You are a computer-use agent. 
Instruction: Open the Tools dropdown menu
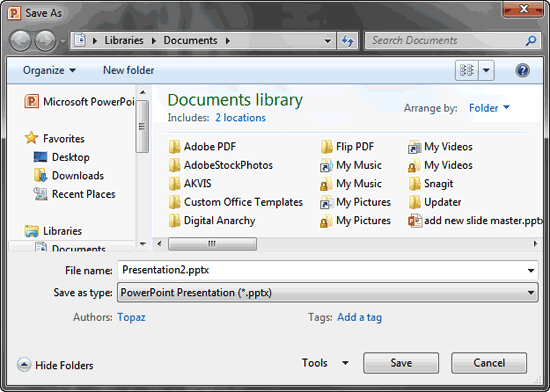coord(325,363)
